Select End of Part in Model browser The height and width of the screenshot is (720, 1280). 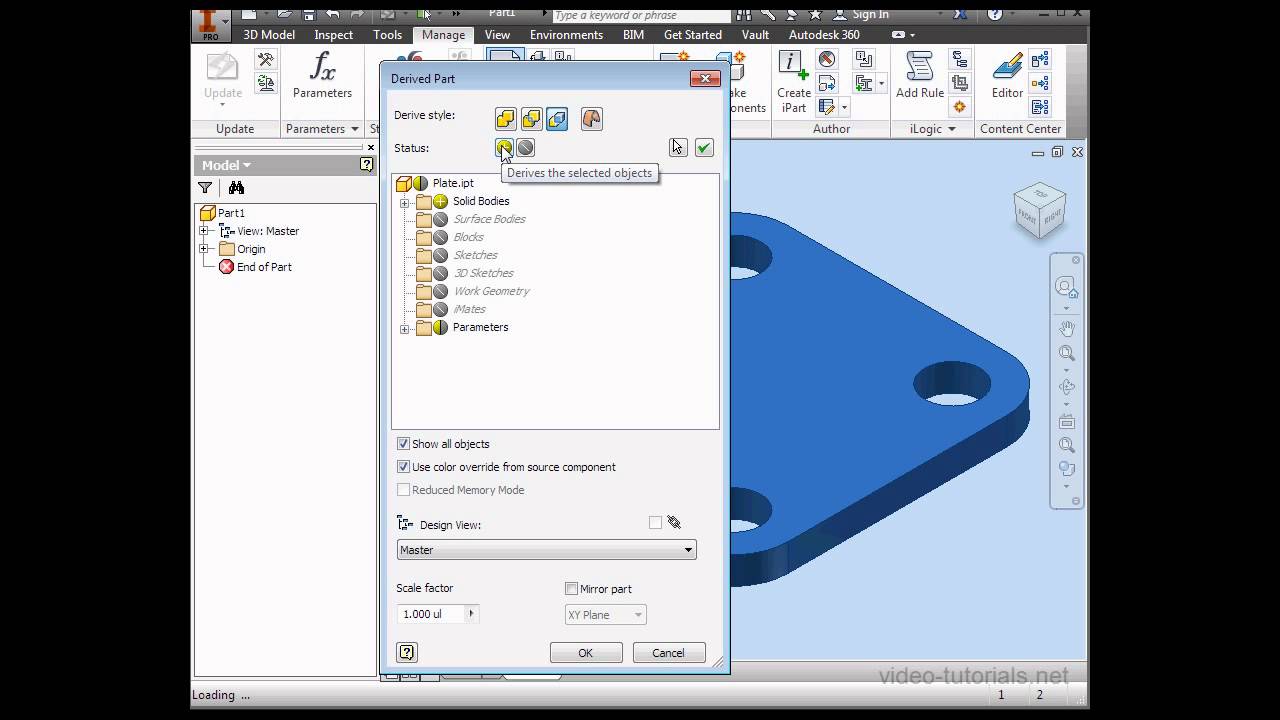tap(264, 267)
